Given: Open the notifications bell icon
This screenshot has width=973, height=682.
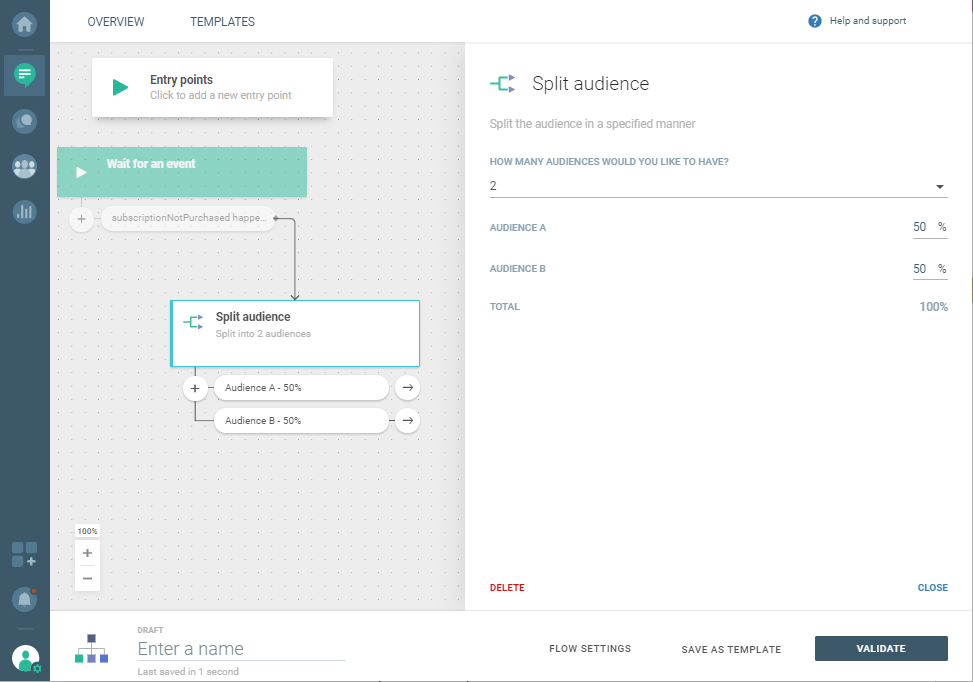Looking at the screenshot, I should [25, 599].
